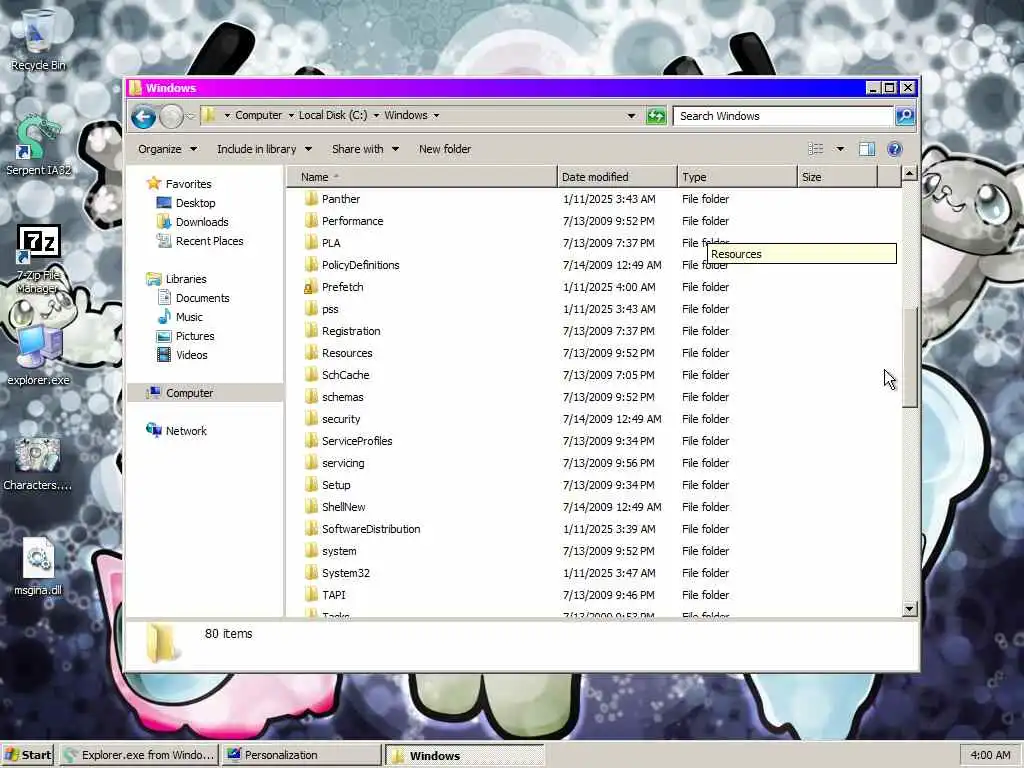Image resolution: width=1024 pixels, height=768 pixels.
Task: Sort by the Name column header
Action: (422, 177)
